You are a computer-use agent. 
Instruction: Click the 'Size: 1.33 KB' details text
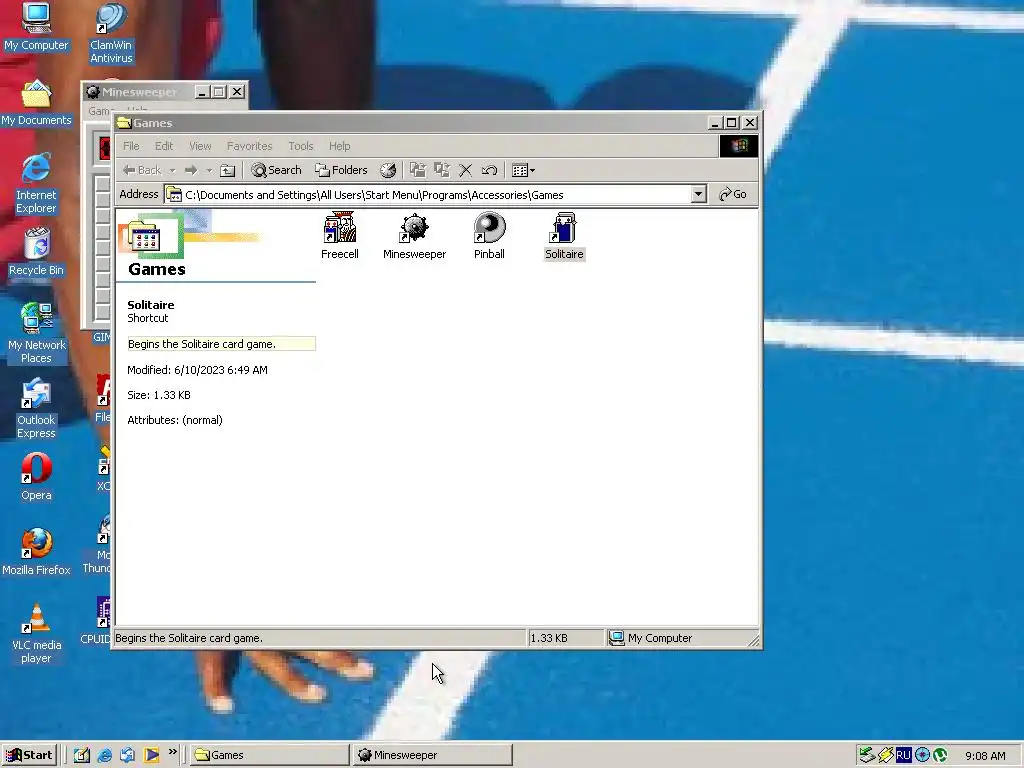[159, 395]
